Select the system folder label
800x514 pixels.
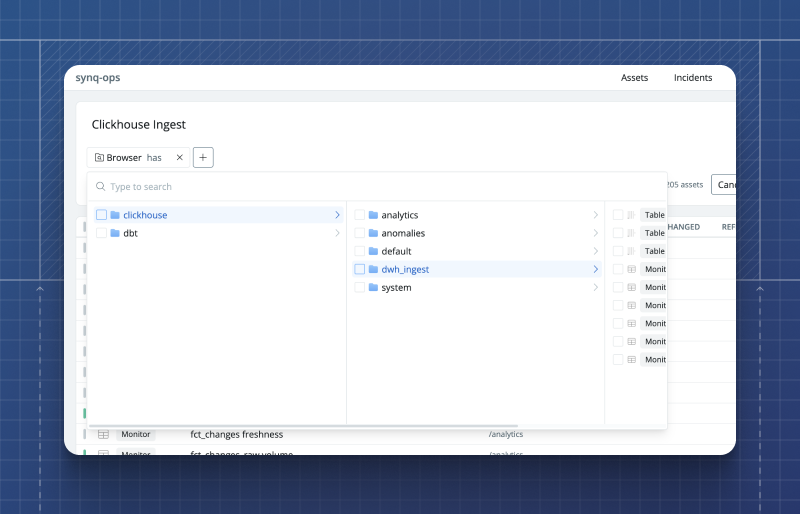tap(396, 287)
